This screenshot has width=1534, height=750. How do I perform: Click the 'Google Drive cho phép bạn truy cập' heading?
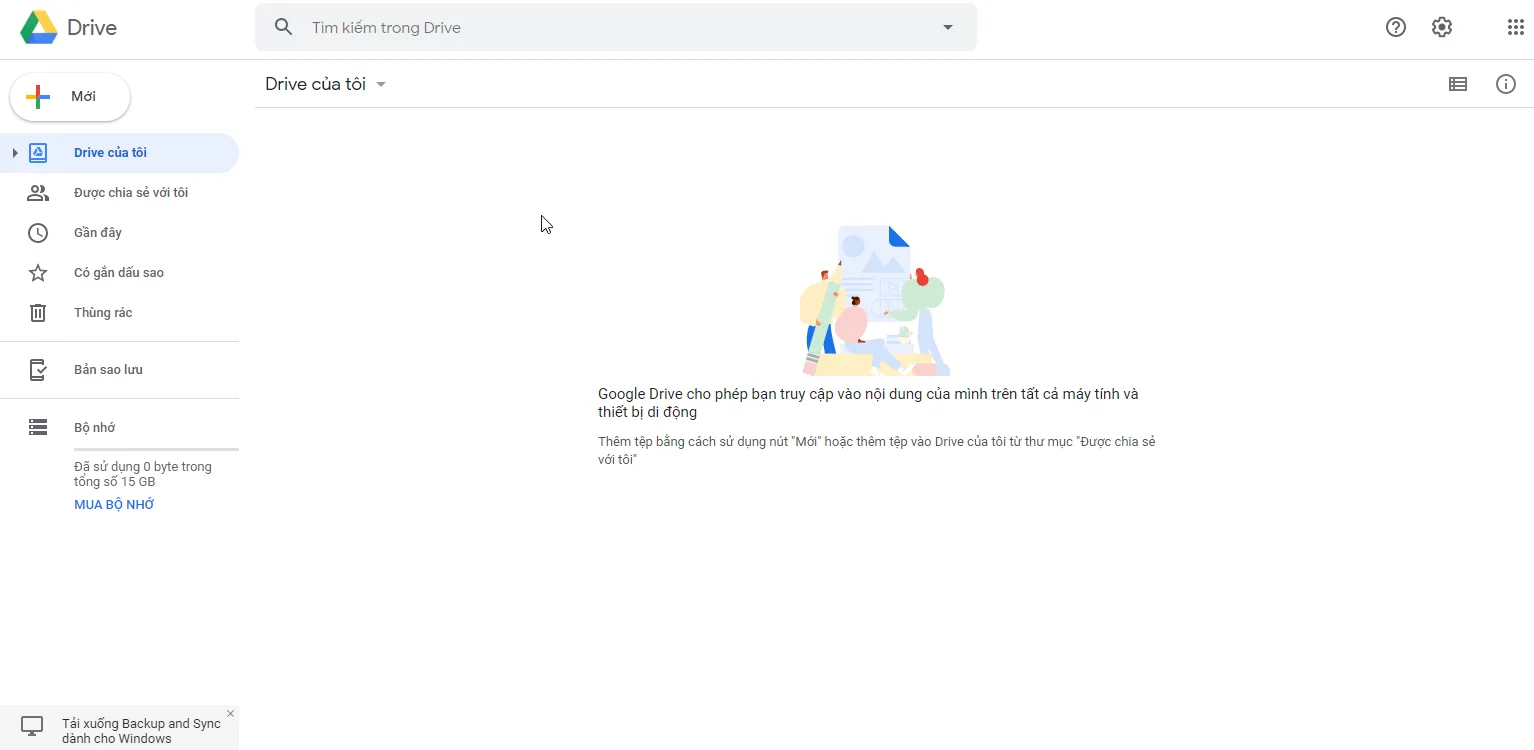point(868,403)
